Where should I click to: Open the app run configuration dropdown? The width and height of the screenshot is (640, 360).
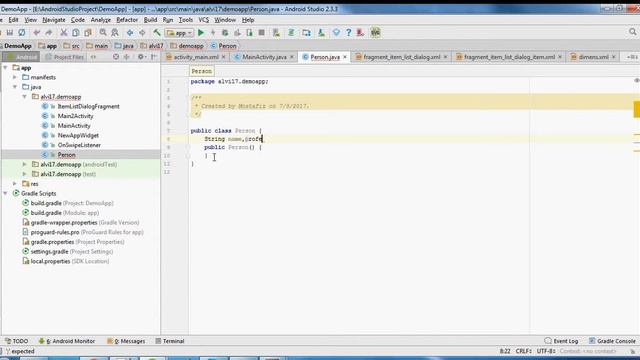[179, 33]
